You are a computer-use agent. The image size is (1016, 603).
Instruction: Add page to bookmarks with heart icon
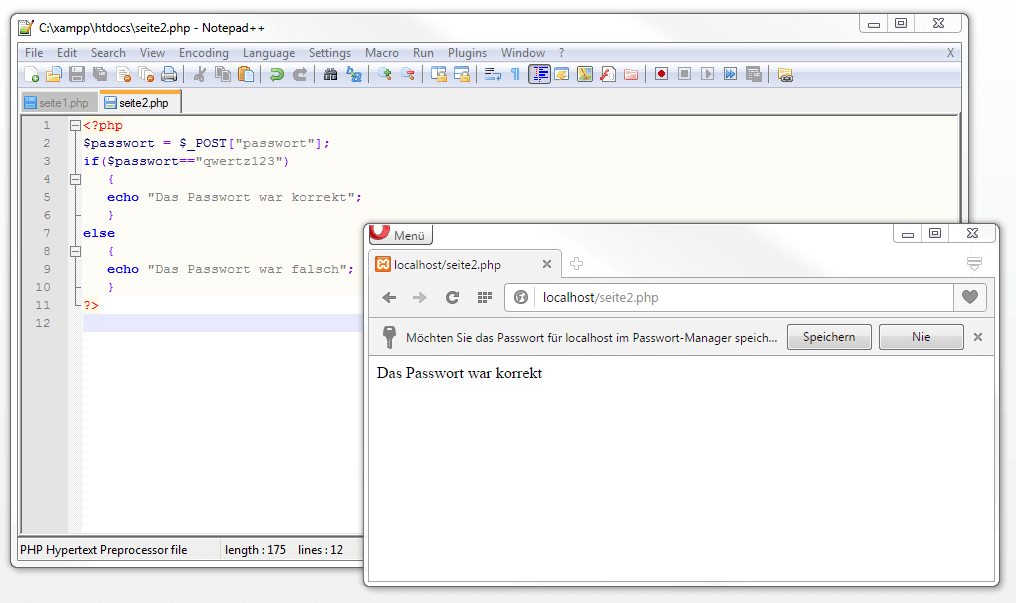click(970, 297)
